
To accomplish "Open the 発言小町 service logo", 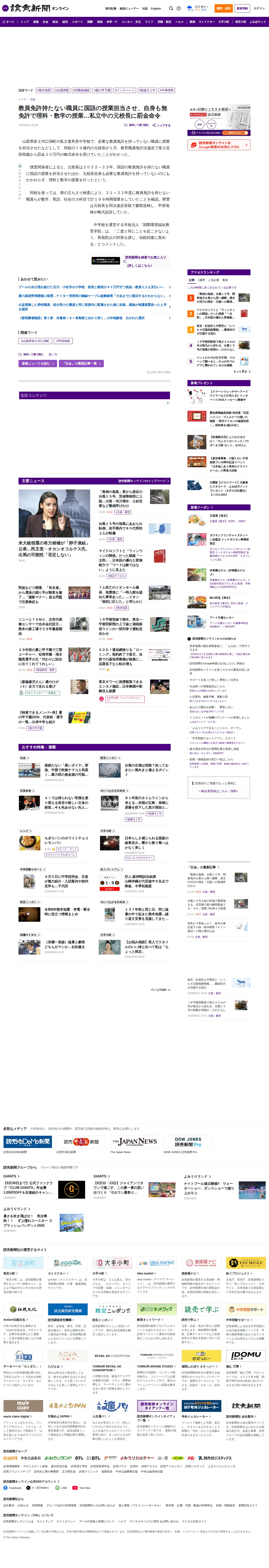I will [23, 1263].
